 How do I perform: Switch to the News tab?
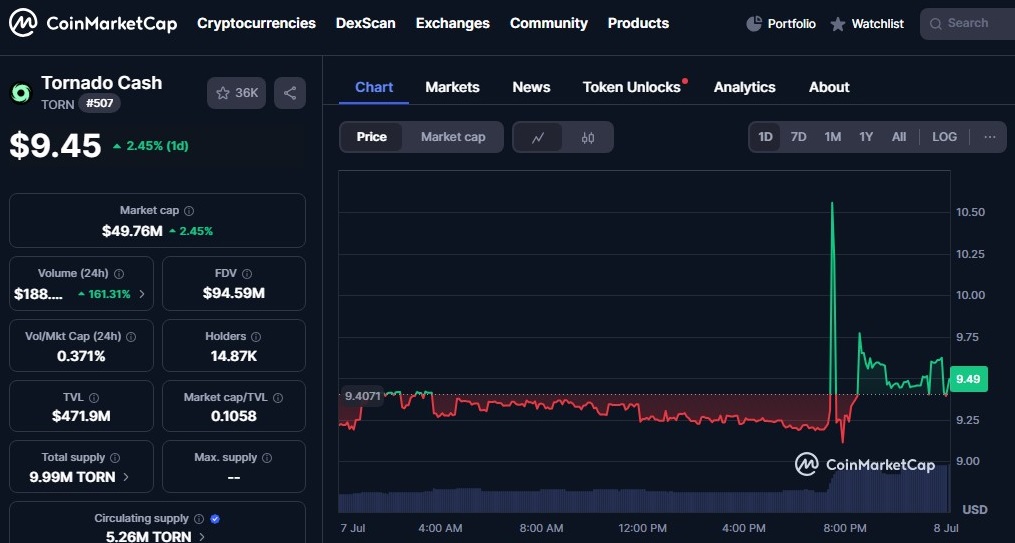pyautogui.click(x=531, y=87)
